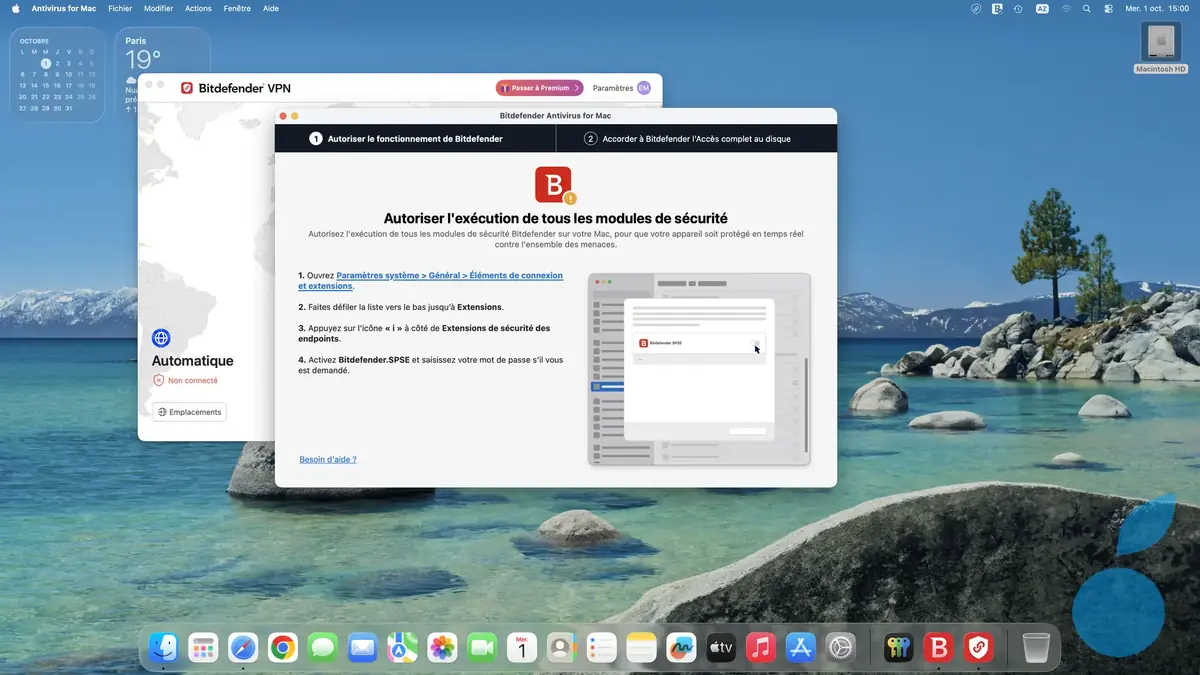Open the Fichier menu
This screenshot has height=675, width=1200.
pyautogui.click(x=120, y=8)
